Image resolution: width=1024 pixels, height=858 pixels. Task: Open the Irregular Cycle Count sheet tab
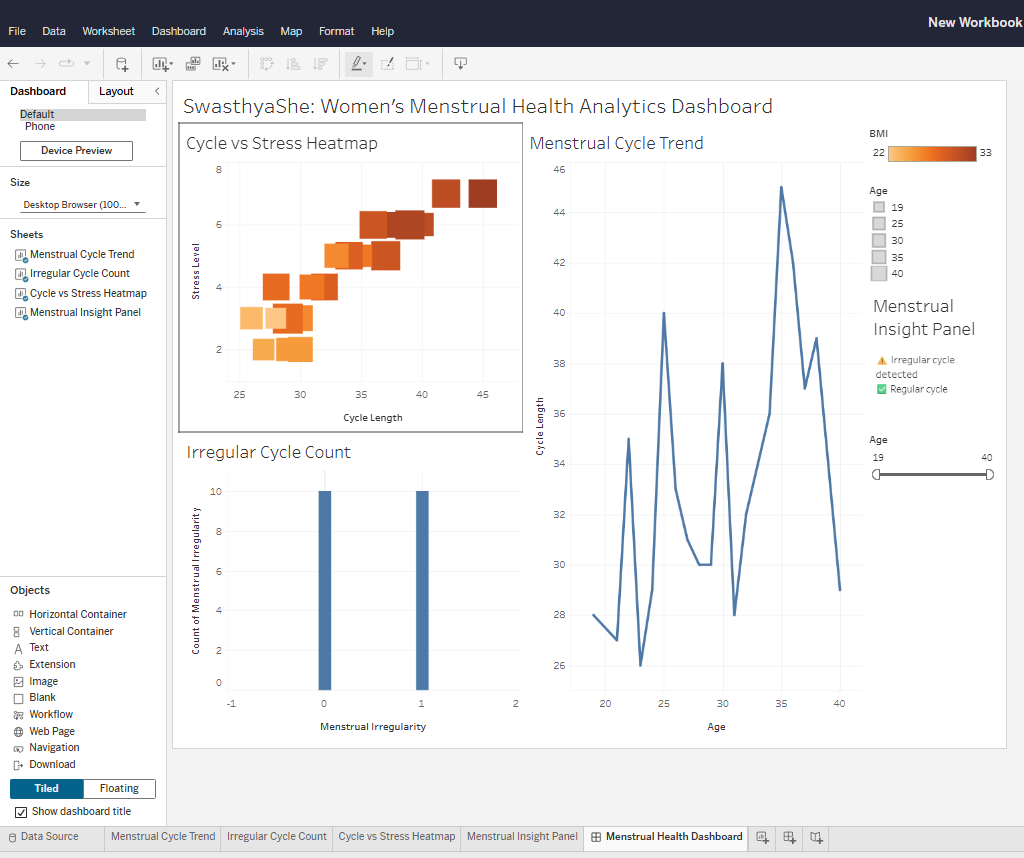276,837
